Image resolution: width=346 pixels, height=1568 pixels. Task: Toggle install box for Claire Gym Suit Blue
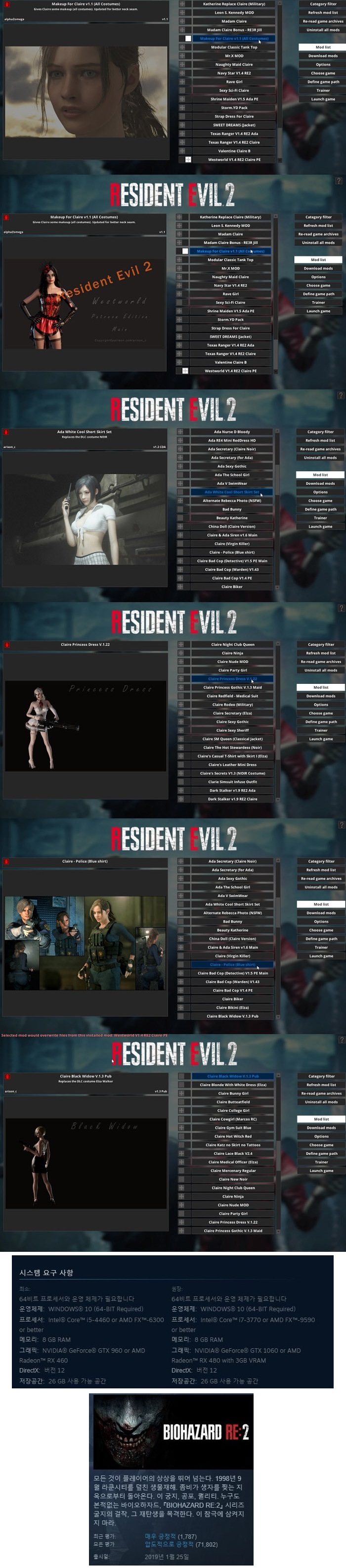(181, 1127)
